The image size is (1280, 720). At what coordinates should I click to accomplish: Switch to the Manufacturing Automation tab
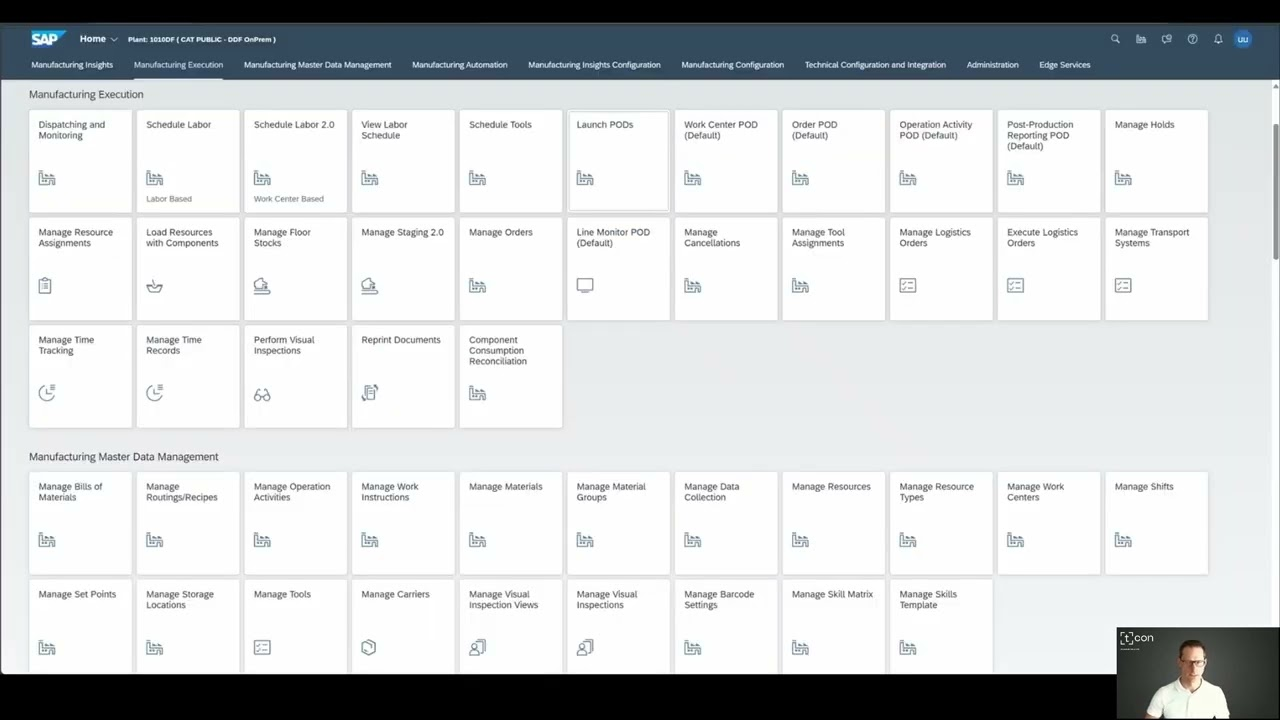(459, 65)
